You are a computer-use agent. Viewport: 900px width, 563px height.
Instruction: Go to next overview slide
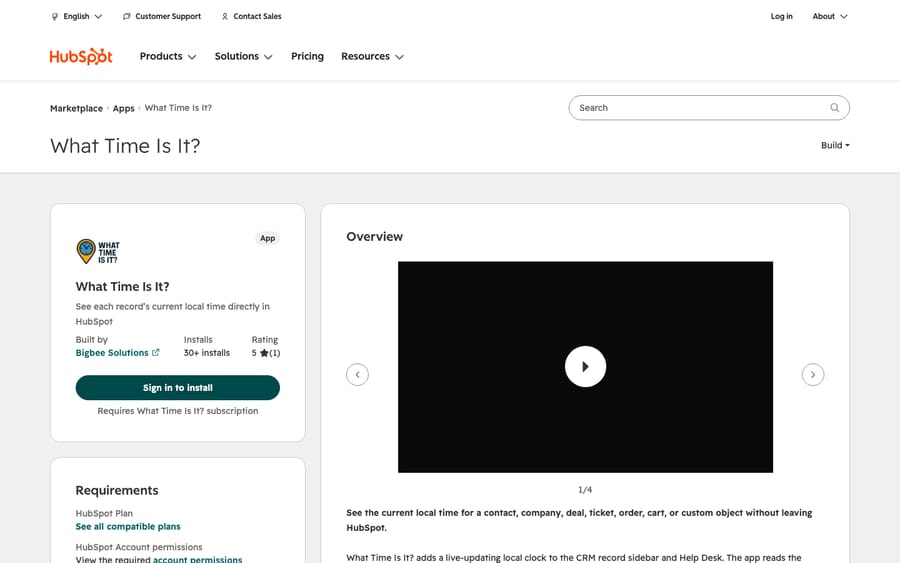813,375
